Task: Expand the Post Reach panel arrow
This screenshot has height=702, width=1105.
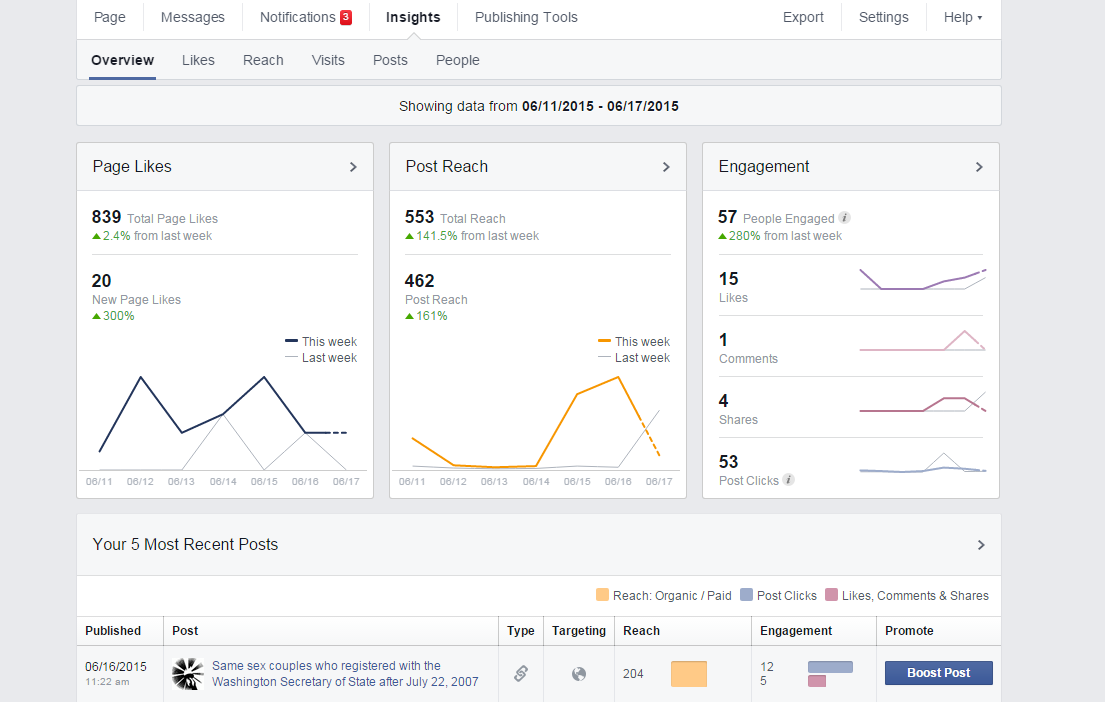Action: point(666,167)
